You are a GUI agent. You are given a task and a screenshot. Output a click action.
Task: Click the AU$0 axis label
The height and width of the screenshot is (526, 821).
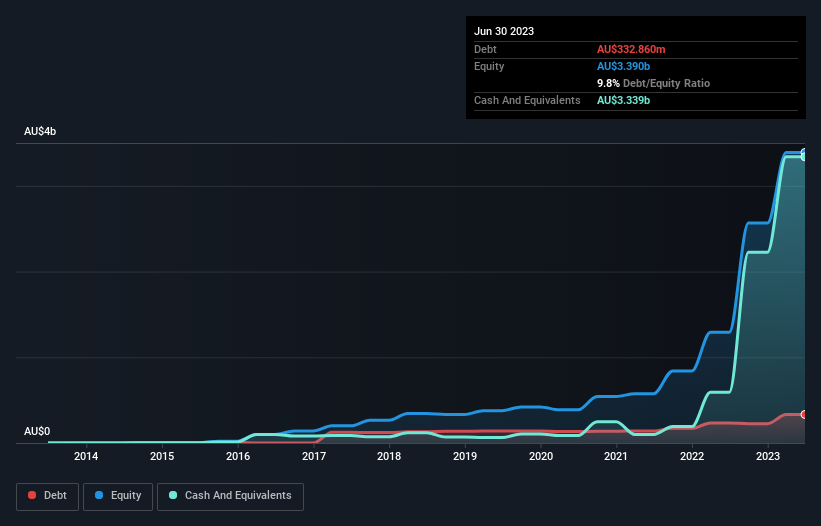coord(37,431)
